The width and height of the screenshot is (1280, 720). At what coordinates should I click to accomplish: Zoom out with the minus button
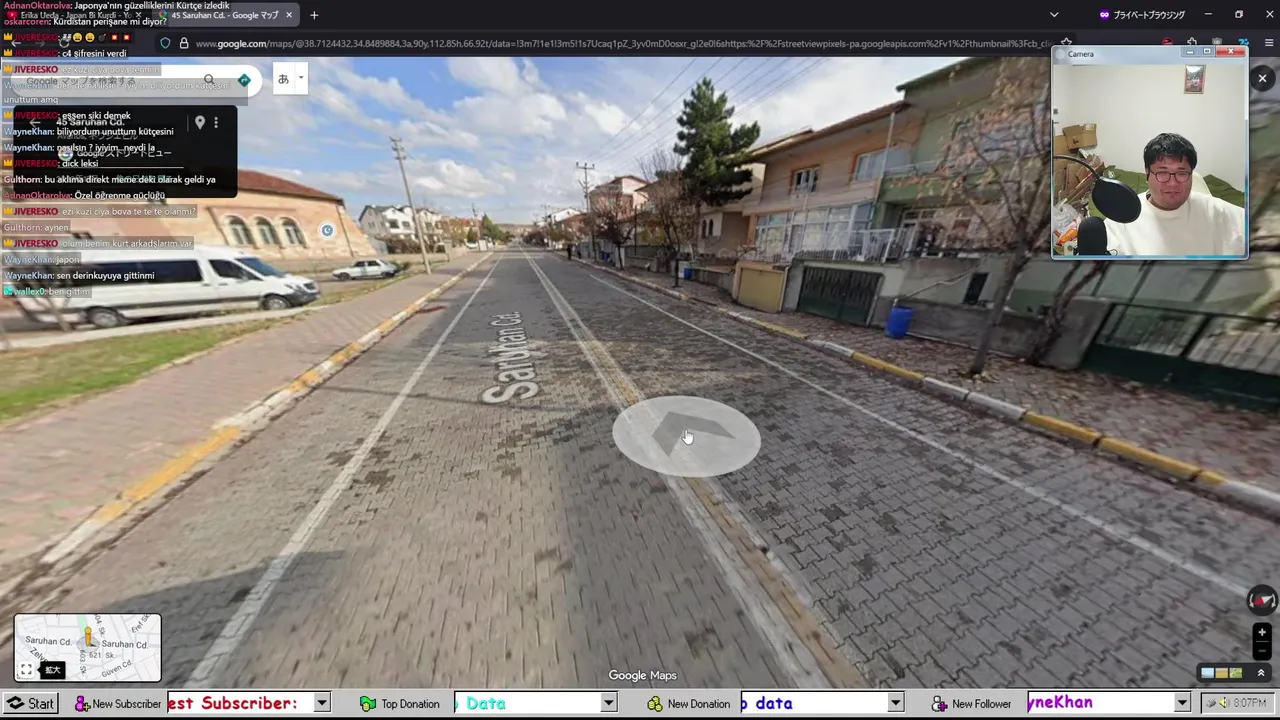pyautogui.click(x=1262, y=651)
